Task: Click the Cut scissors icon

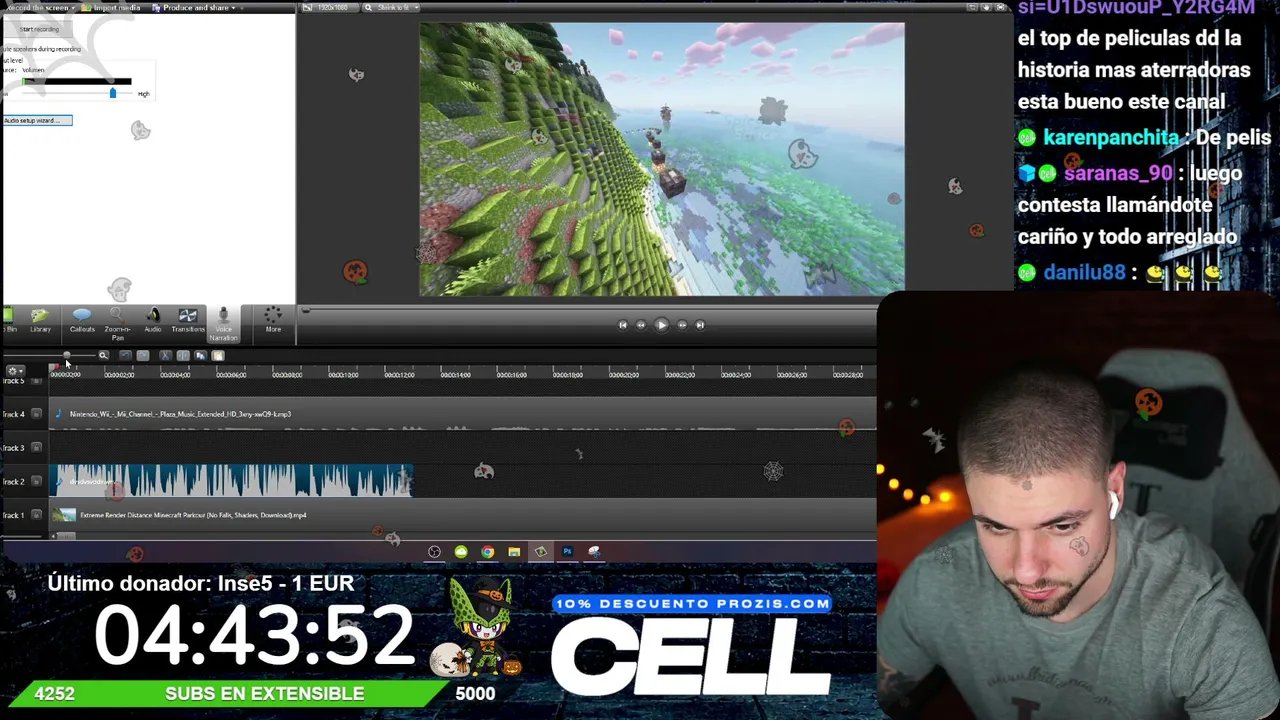Action: coord(165,355)
